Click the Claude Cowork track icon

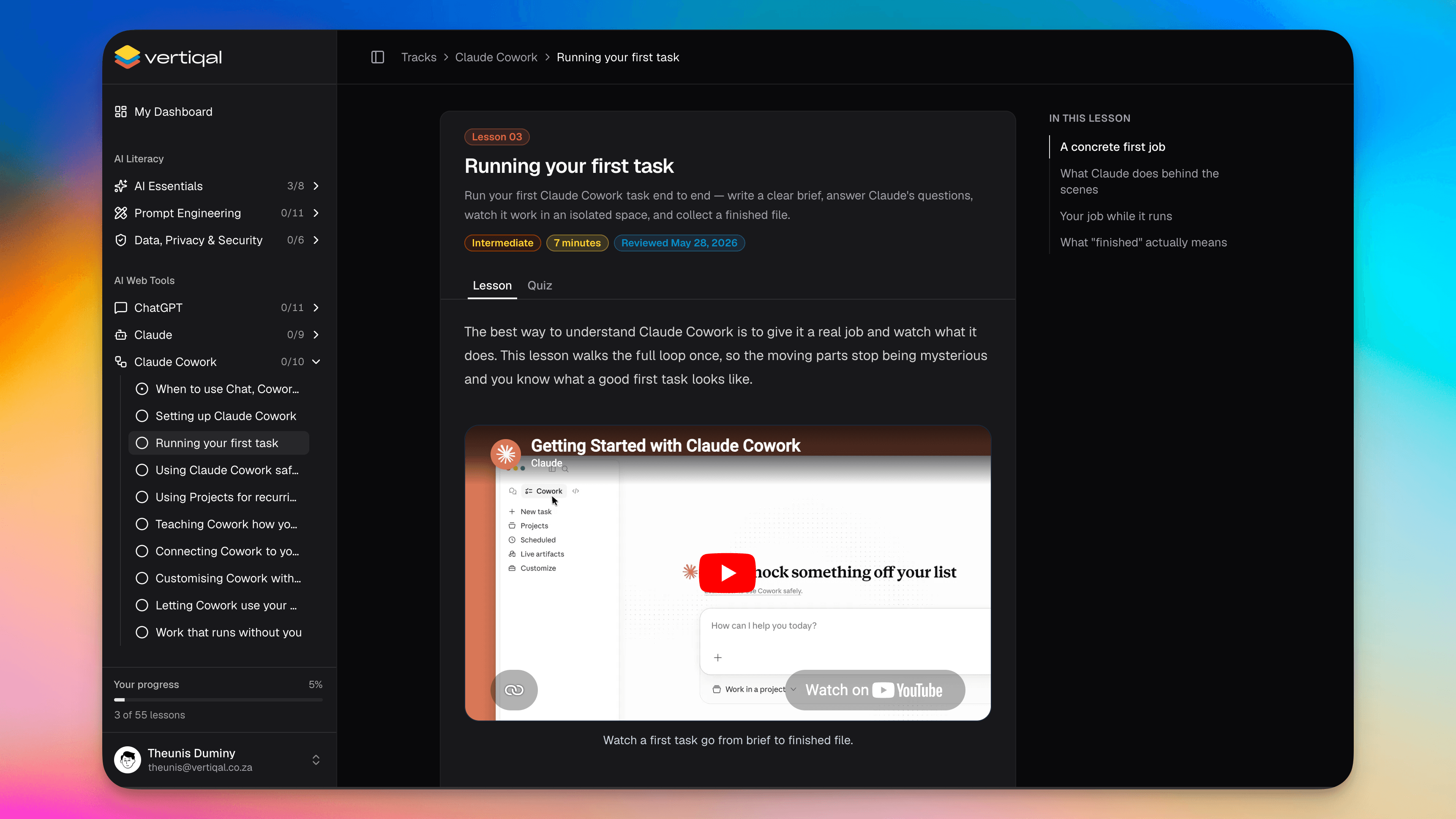coord(120,362)
